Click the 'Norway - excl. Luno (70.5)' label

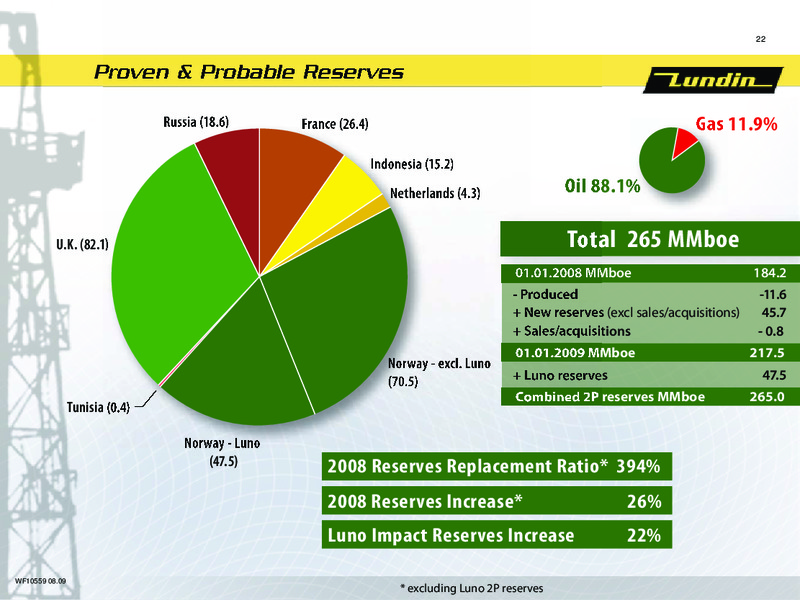coord(439,372)
